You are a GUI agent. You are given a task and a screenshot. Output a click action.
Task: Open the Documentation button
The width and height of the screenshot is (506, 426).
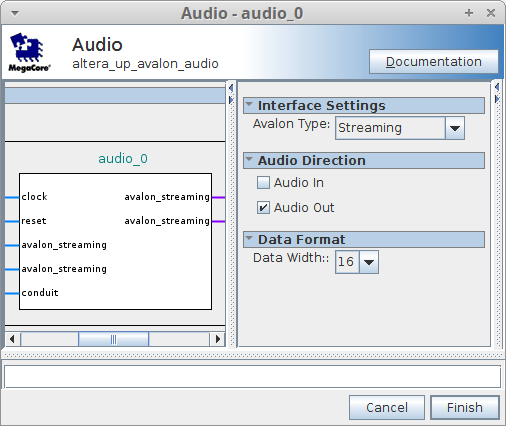click(434, 62)
